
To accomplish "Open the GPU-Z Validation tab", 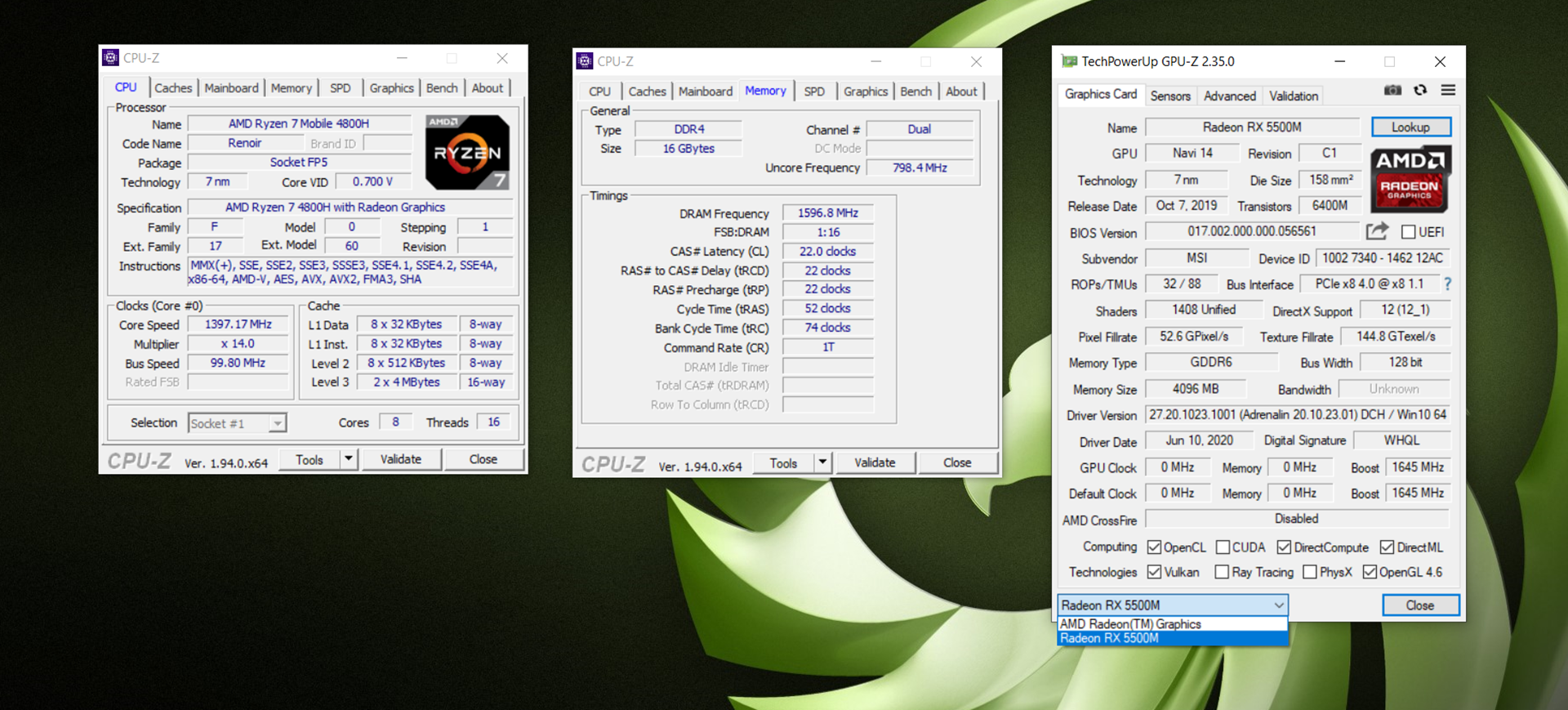I will (1294, 96).
